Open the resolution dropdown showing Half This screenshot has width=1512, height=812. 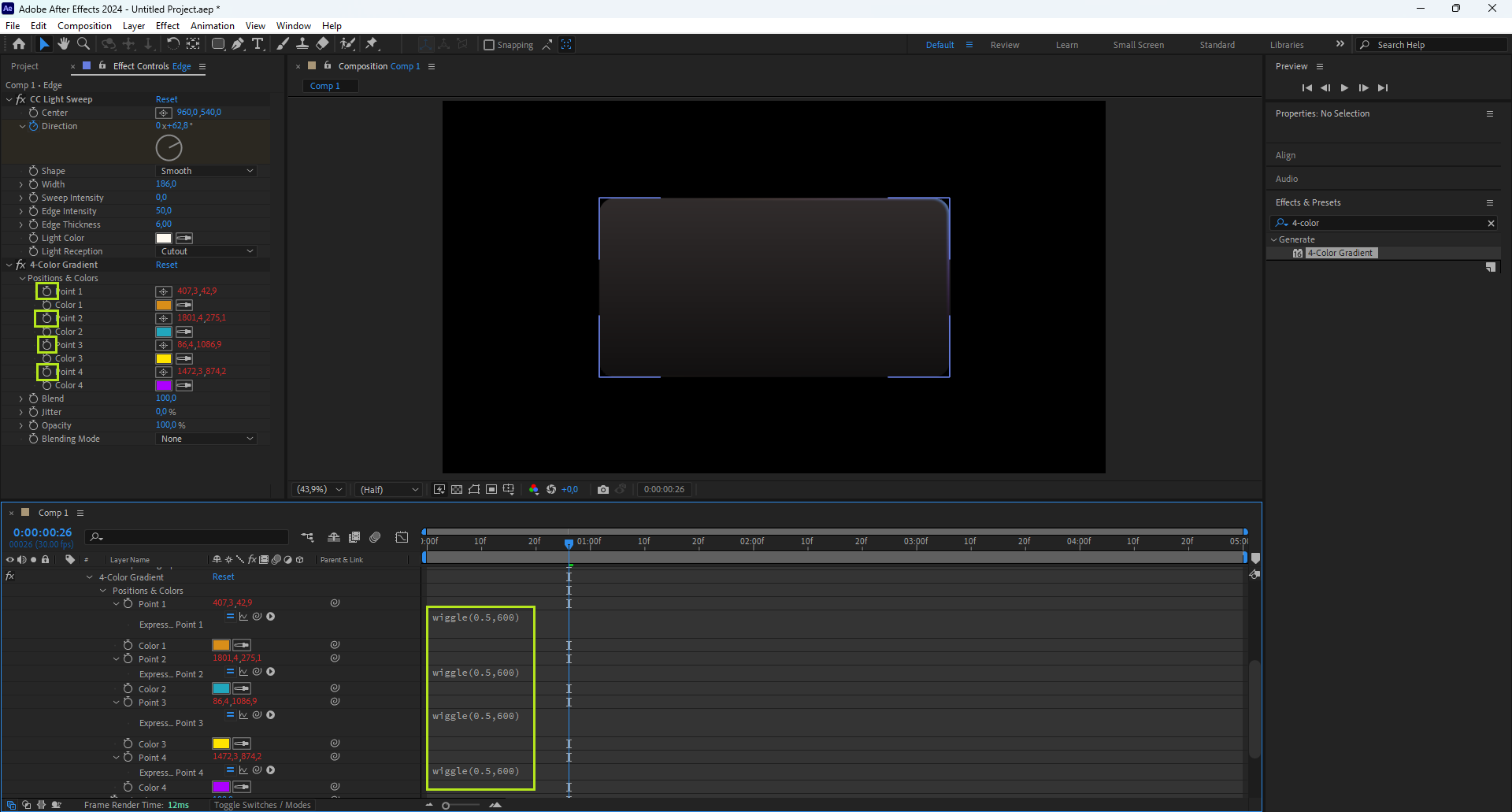389,489
